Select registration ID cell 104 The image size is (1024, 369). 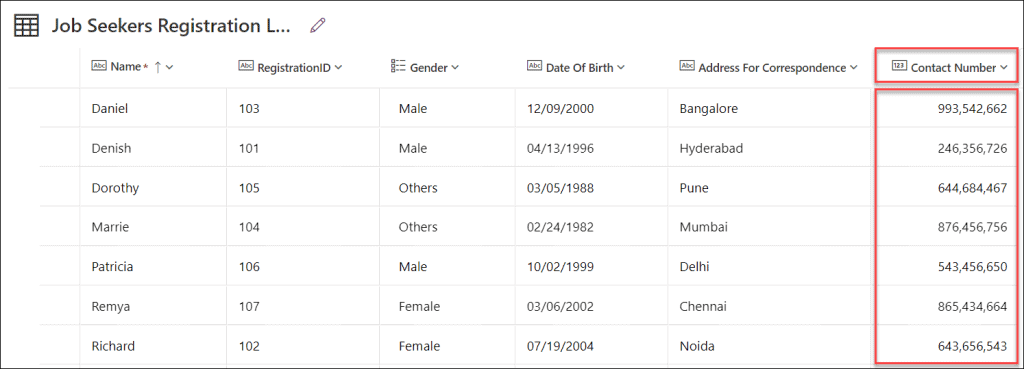click(x=249, y=227)
